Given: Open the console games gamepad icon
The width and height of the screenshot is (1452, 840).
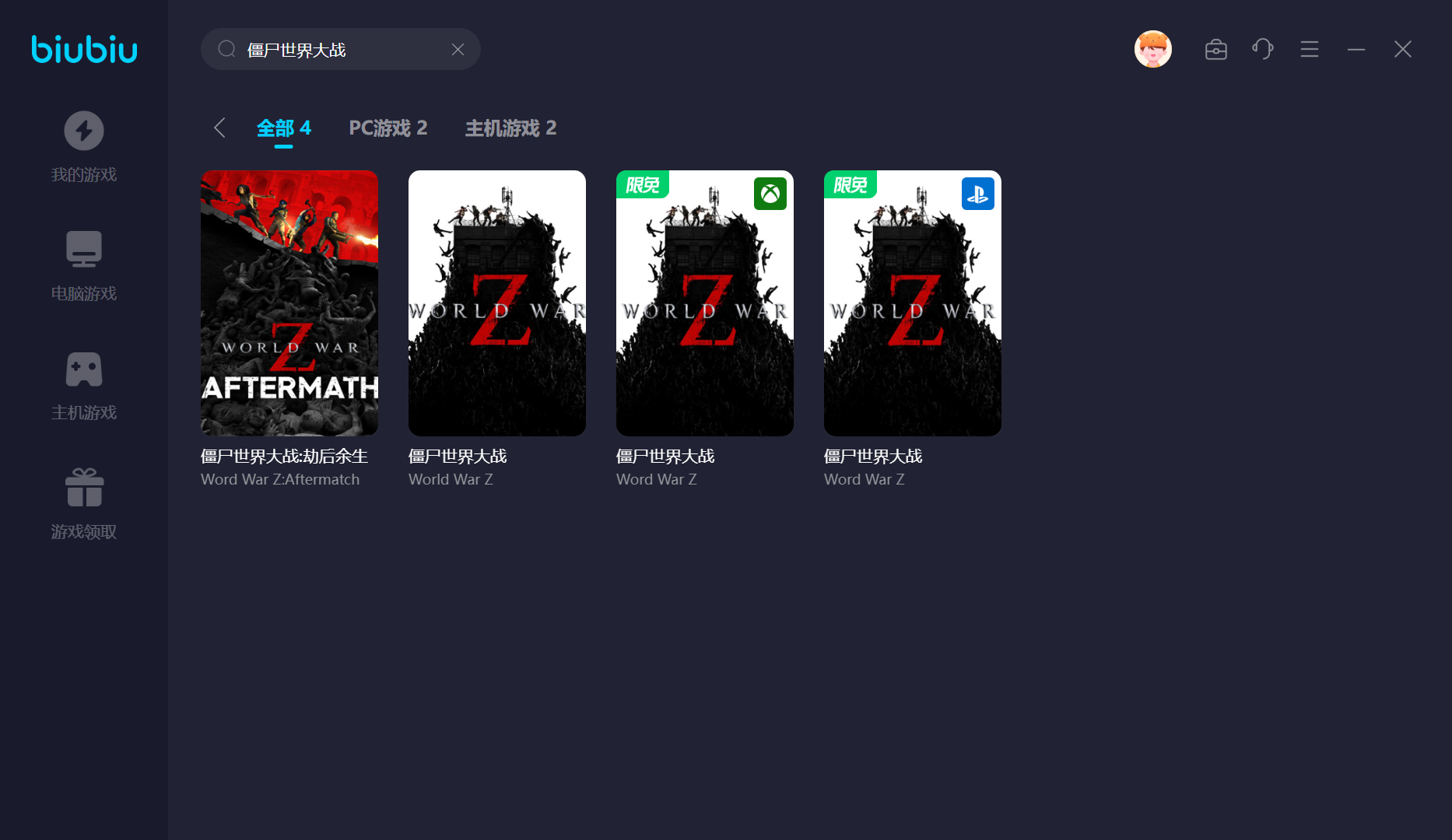Looking at the screenshot, I should (84, 369).
